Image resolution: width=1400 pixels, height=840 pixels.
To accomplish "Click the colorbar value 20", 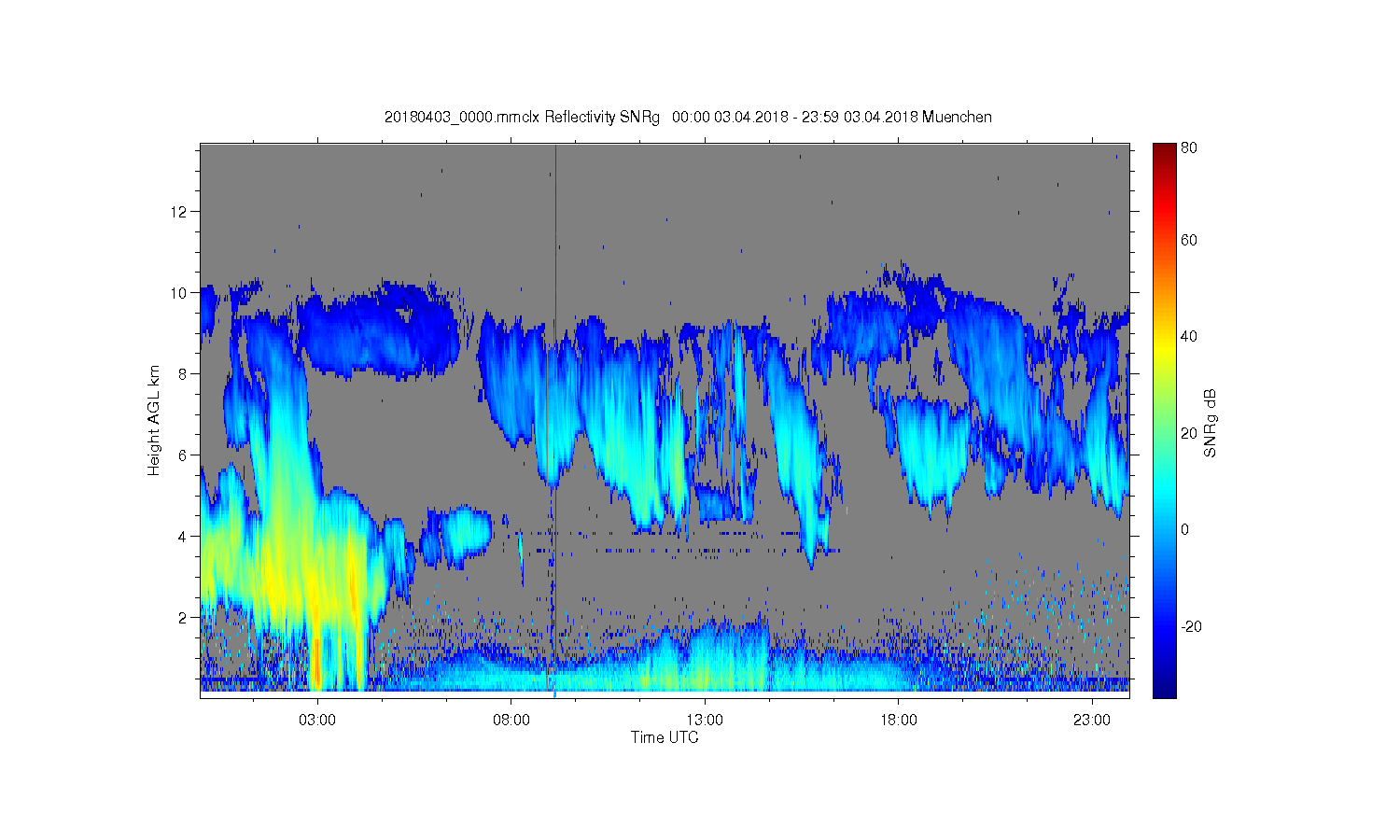I will coord(1189,433).
